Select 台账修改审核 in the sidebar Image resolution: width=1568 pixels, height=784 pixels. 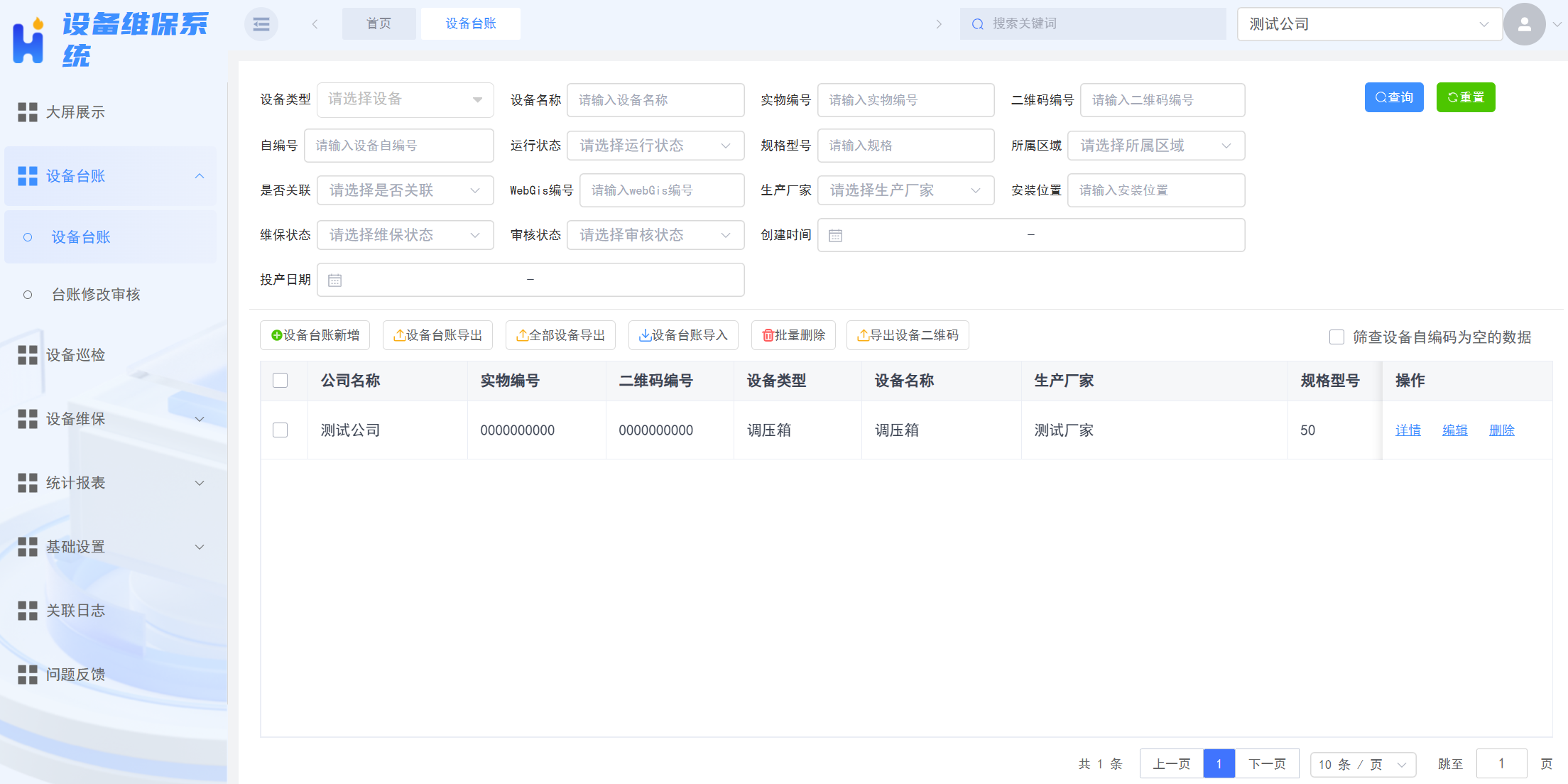click(96, 294)
